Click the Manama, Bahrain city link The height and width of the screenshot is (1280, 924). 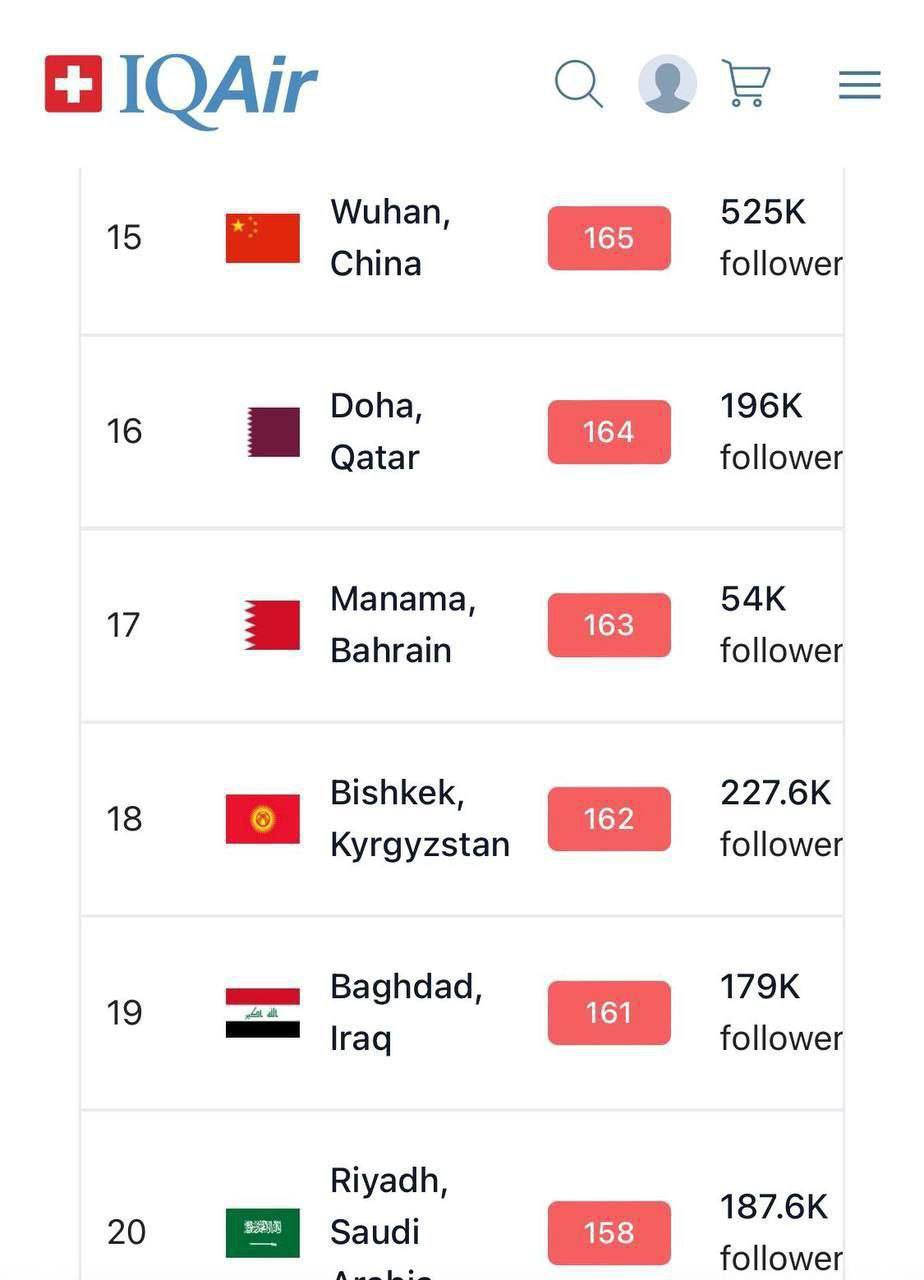click(x=401, y=624)
